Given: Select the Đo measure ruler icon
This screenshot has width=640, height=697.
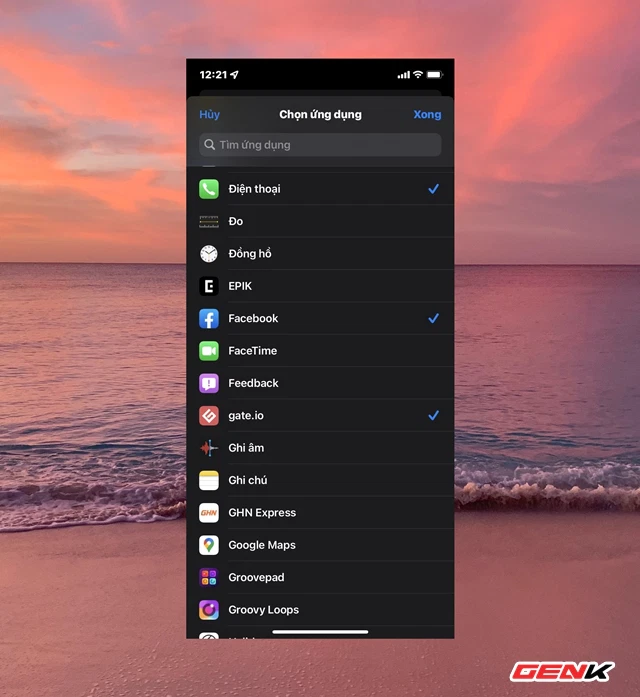Looking at the screenshot, I should pyautogui.click(x=208, y=221).
